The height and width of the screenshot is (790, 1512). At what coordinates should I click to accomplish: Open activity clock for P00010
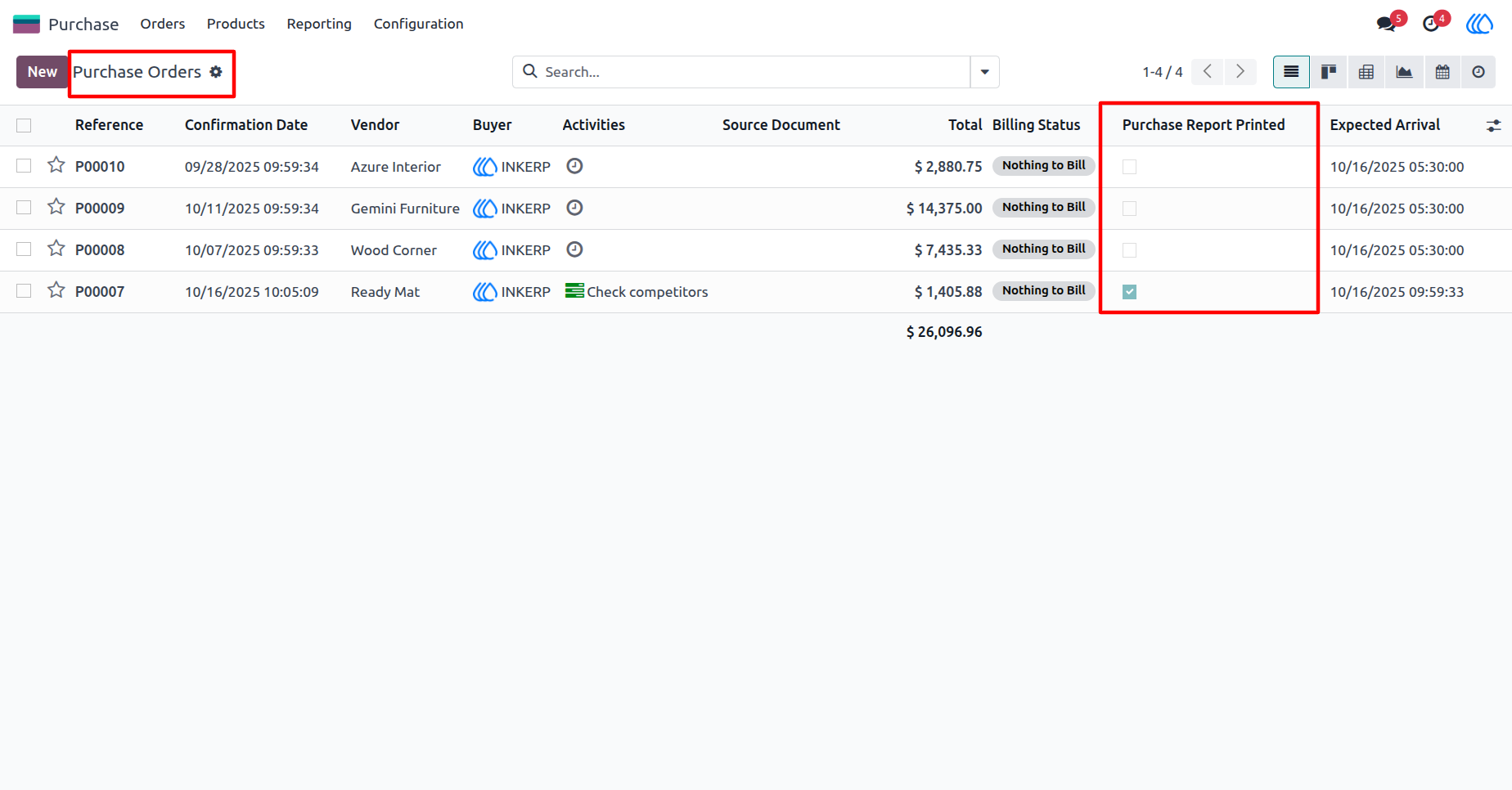(574, 166)
